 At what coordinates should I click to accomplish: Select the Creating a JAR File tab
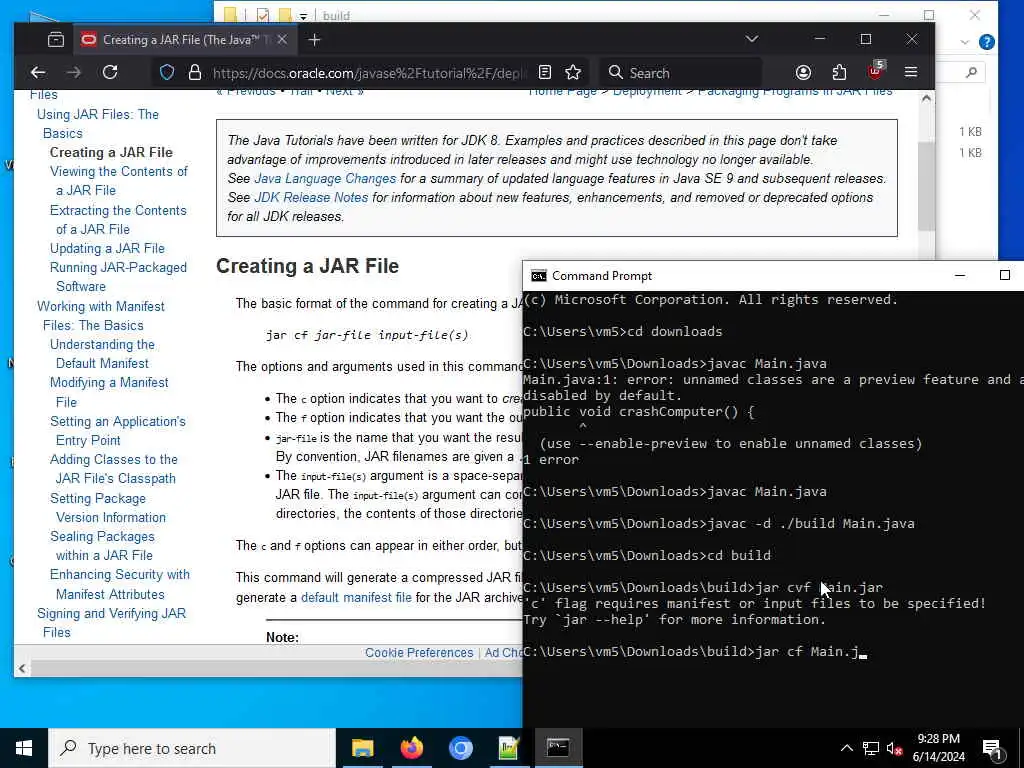pos(184,40)
